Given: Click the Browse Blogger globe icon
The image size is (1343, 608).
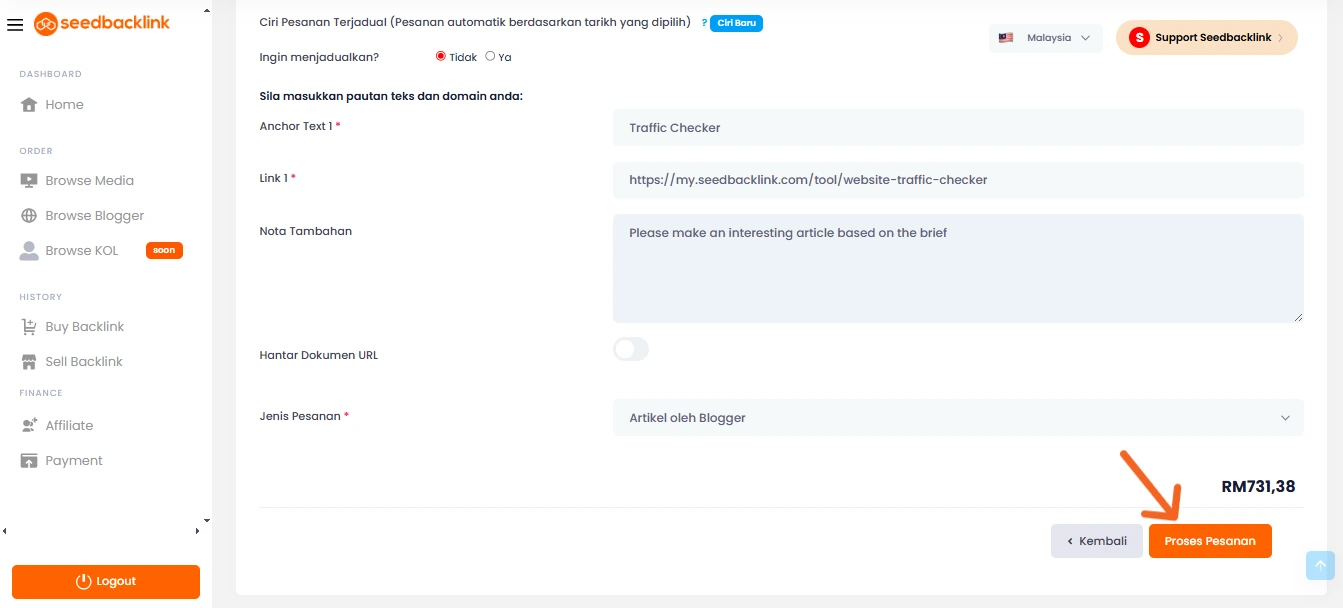Looking at the screenshot, I should [28, 216].
